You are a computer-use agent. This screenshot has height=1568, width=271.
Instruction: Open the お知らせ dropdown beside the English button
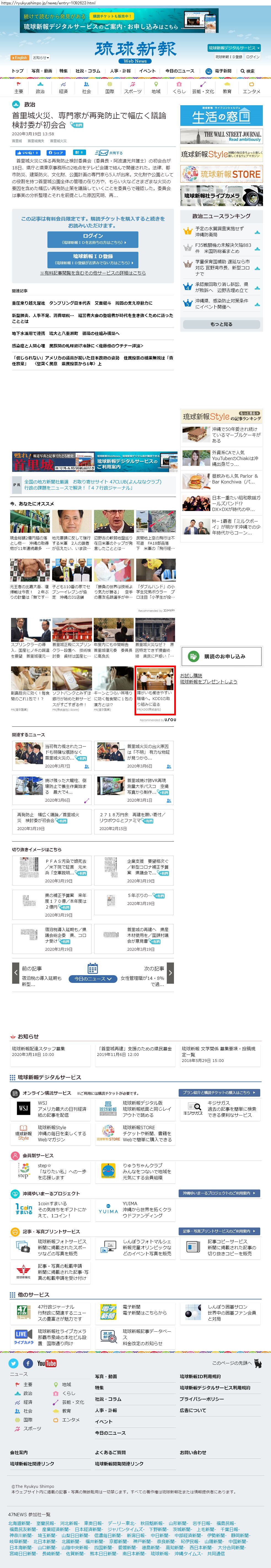[x=40, y=58]
